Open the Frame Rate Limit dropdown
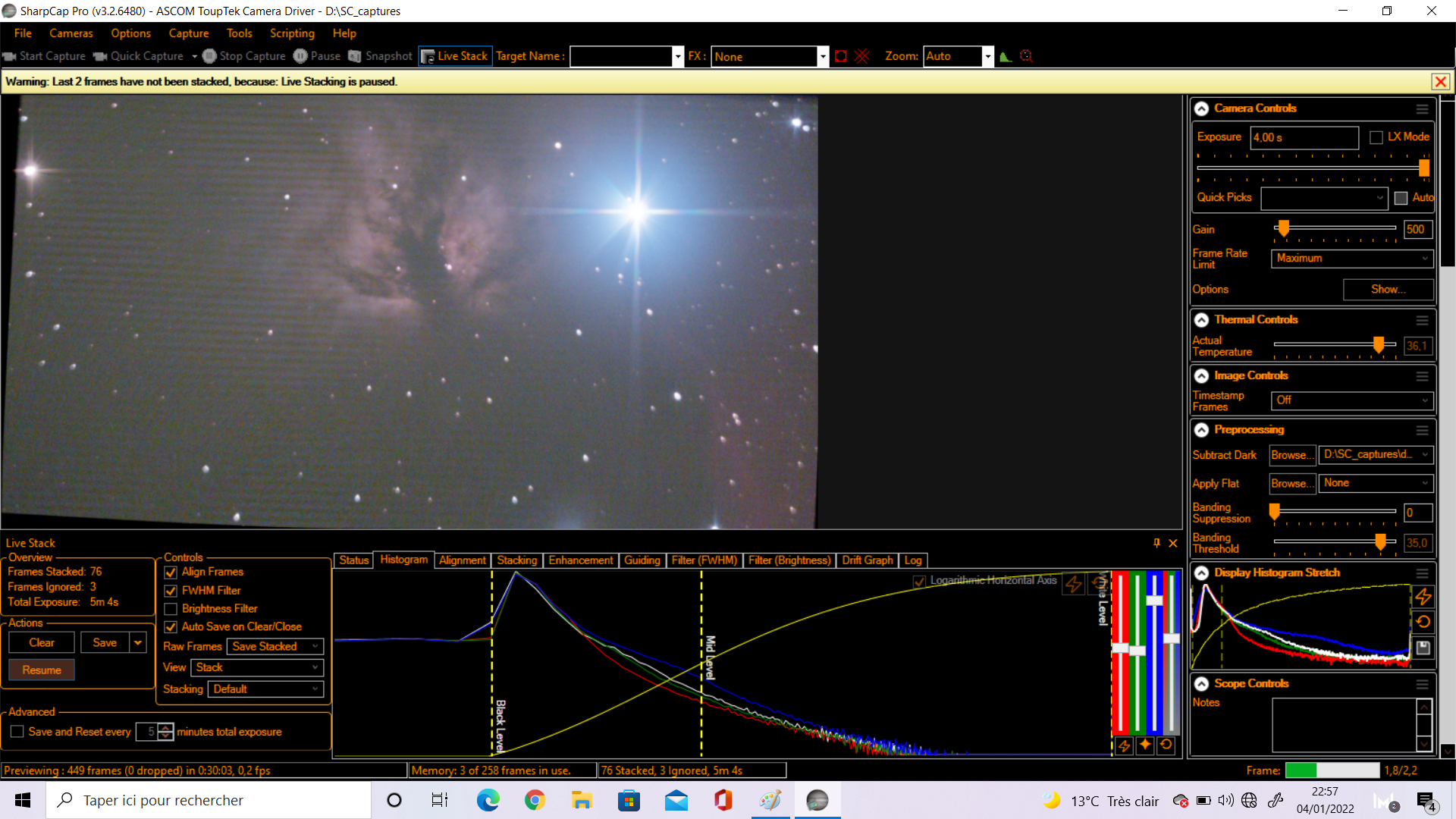Image resolution: width=1456 pixels, height=819 pixels. 1351,259
